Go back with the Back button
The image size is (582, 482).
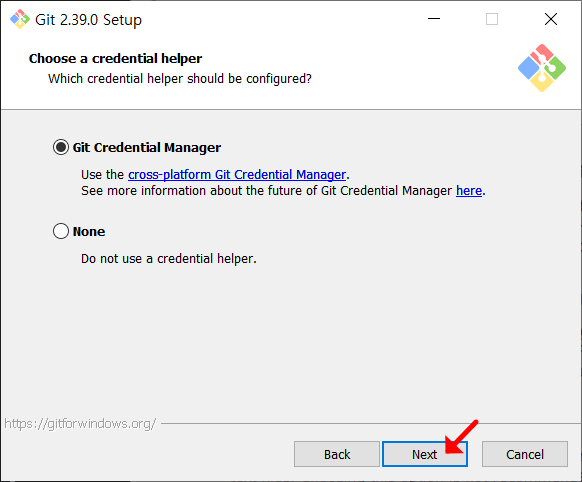[337, 454]
